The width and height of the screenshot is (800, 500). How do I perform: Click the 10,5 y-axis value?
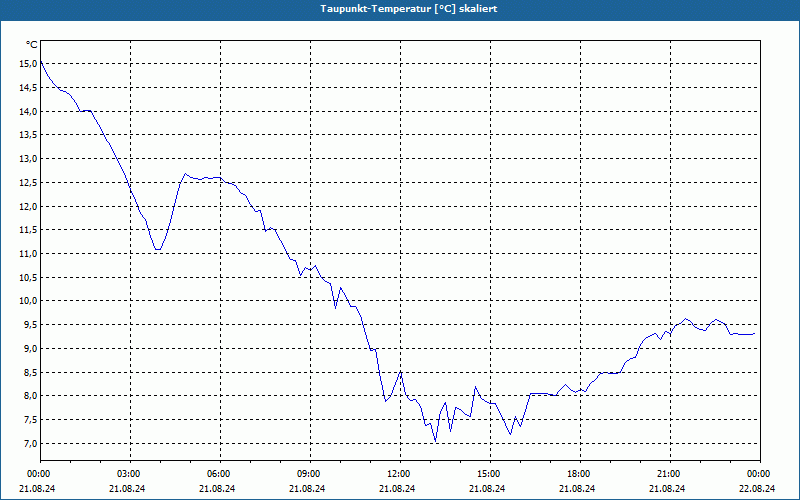pyautogui.click(x=29, y=278)
